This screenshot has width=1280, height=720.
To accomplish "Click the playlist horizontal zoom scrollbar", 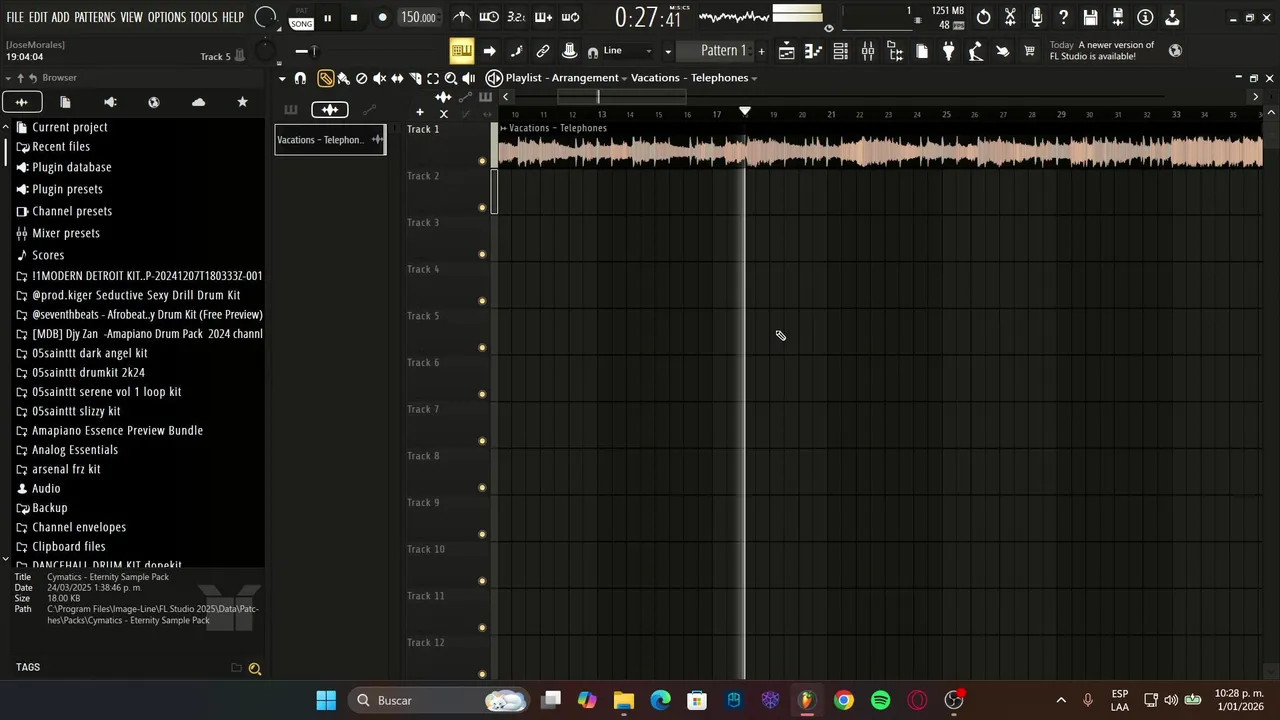I will click(621, 97).
